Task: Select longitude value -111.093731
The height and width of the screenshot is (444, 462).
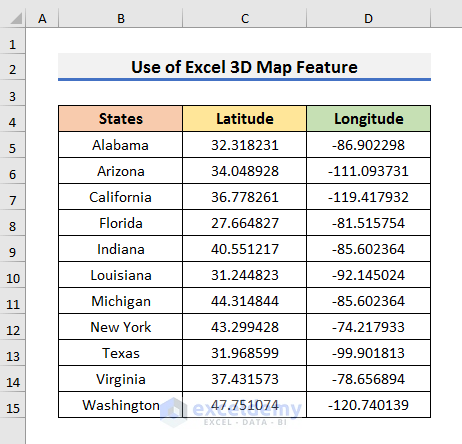Action: point(368,171)
